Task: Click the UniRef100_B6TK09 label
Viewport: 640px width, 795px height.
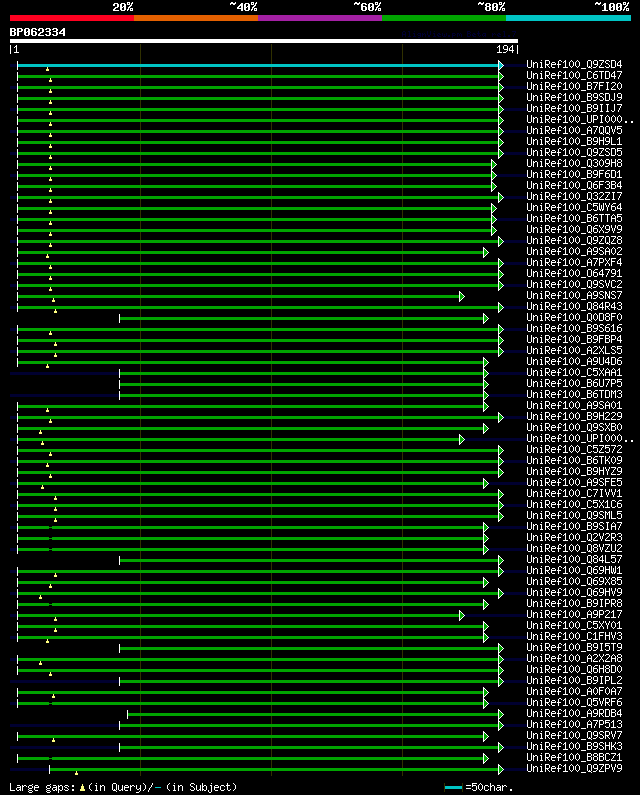Action: [574, 461]
